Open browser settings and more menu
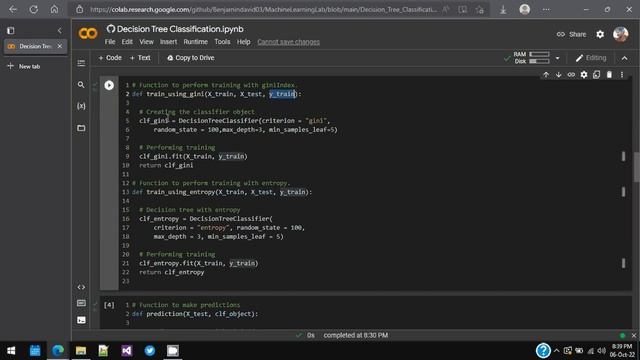640x360 pixels. [546, 9]
